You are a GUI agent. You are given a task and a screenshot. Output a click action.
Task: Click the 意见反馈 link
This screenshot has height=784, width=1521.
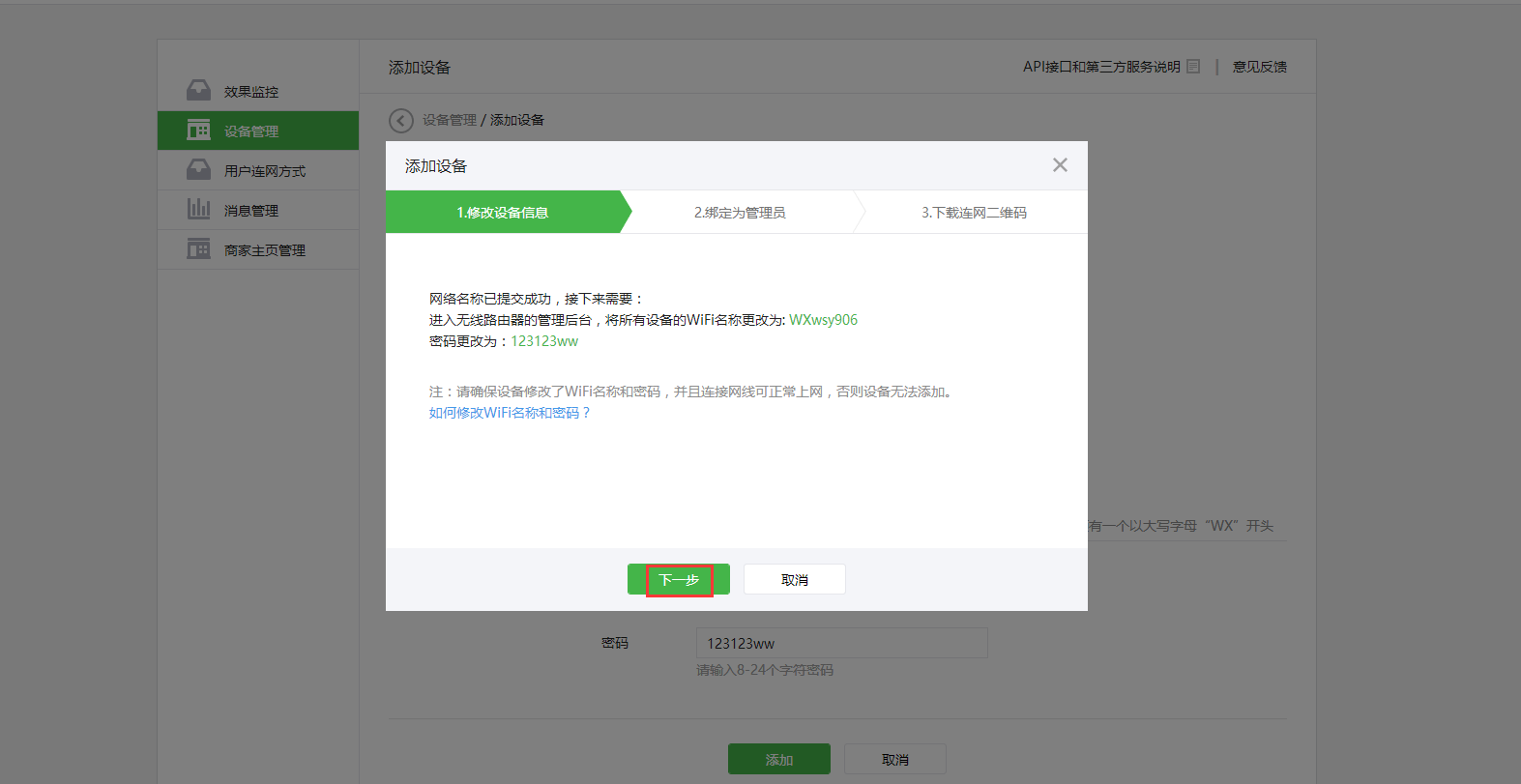(1259, 67)
